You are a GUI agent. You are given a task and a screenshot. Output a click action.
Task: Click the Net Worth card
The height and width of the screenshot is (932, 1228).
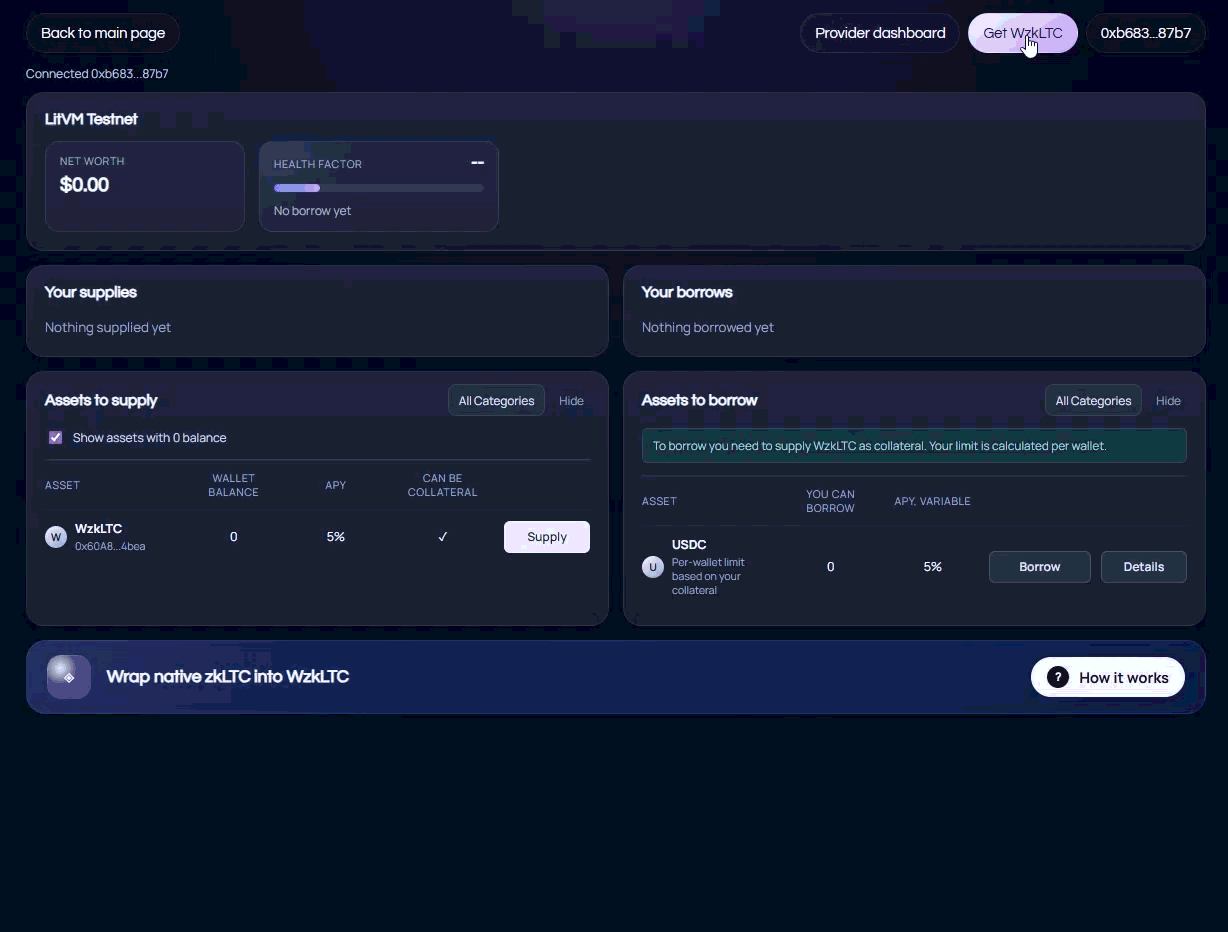click(145, 186)
